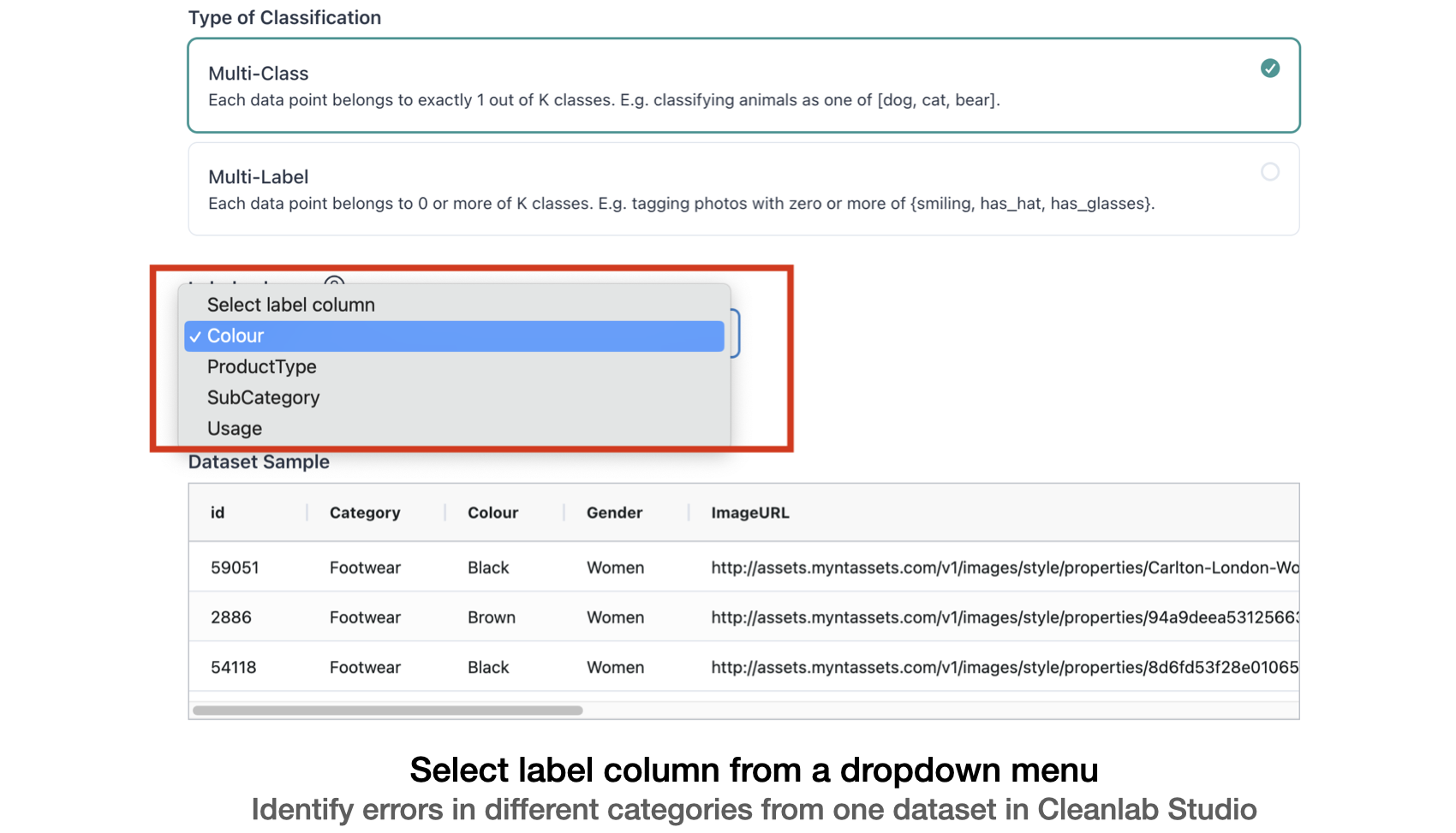
Task: Click the Multi-Label option description text
Action: 681,204
